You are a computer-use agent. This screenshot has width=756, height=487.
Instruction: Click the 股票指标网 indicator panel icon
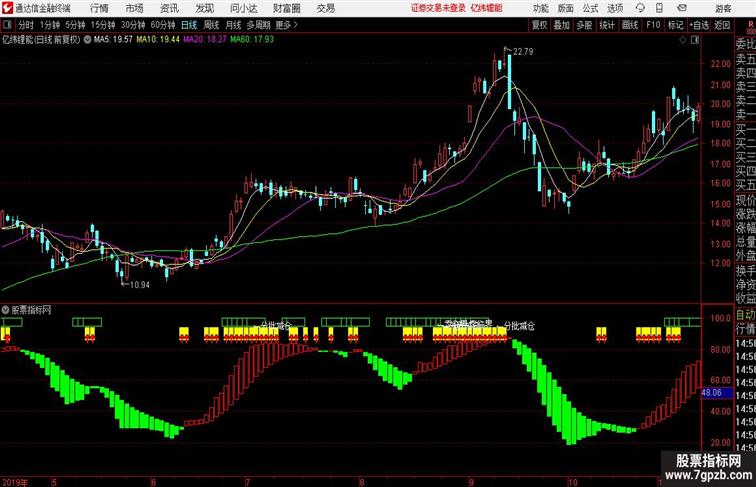pyautogui.click(x=5, y=310)
